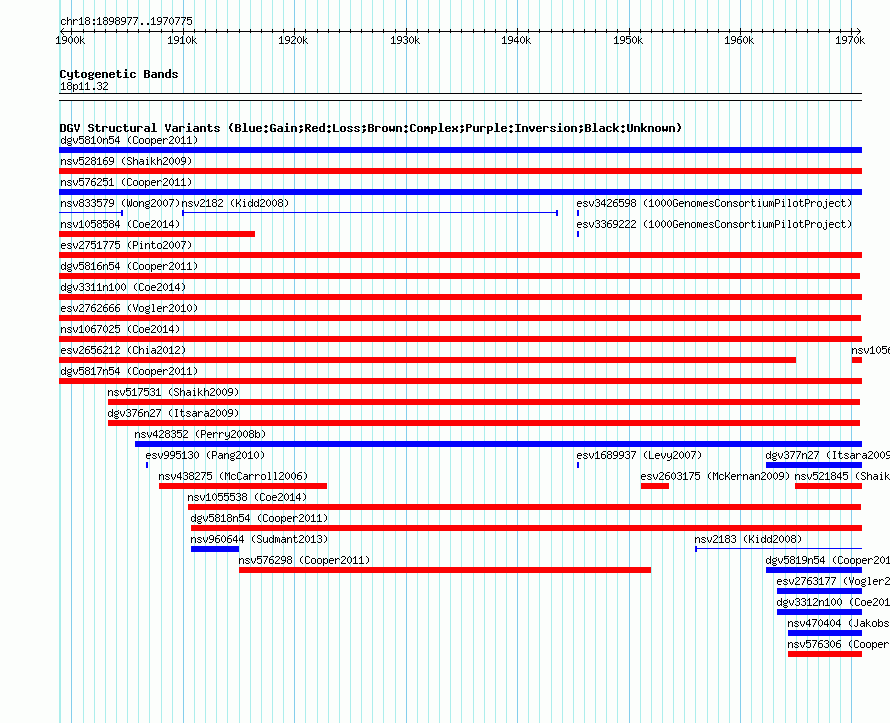Select the esv2656212 (Chia2012) label
The image size is (890, 723).
(123, 350)
